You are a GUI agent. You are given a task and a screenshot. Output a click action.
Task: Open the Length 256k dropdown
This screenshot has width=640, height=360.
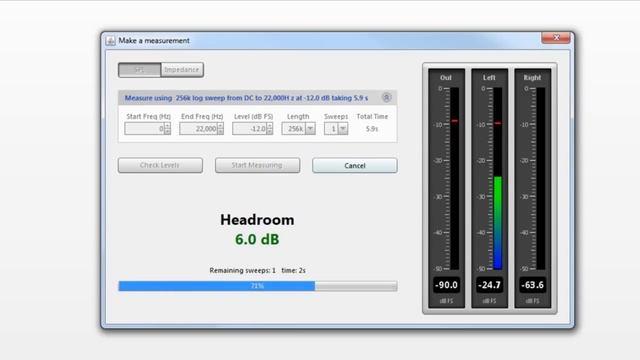[x=298, y=129]
